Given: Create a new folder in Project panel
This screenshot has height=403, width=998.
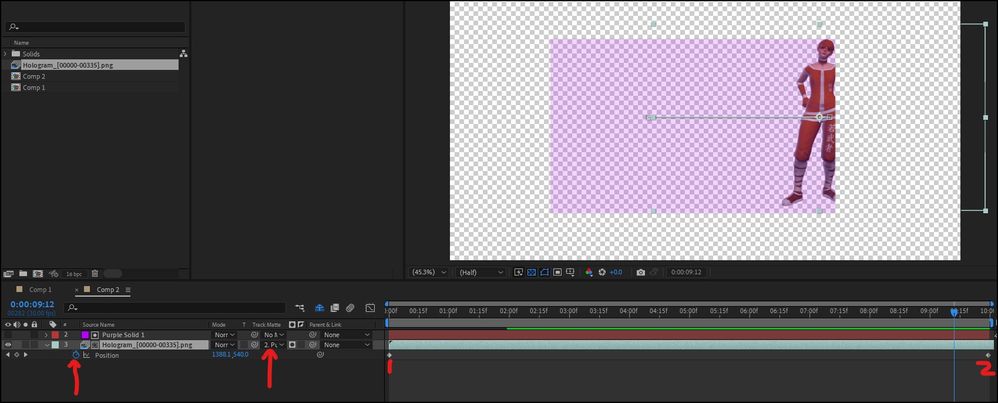Looking at the screenshot, I should 23,274.
